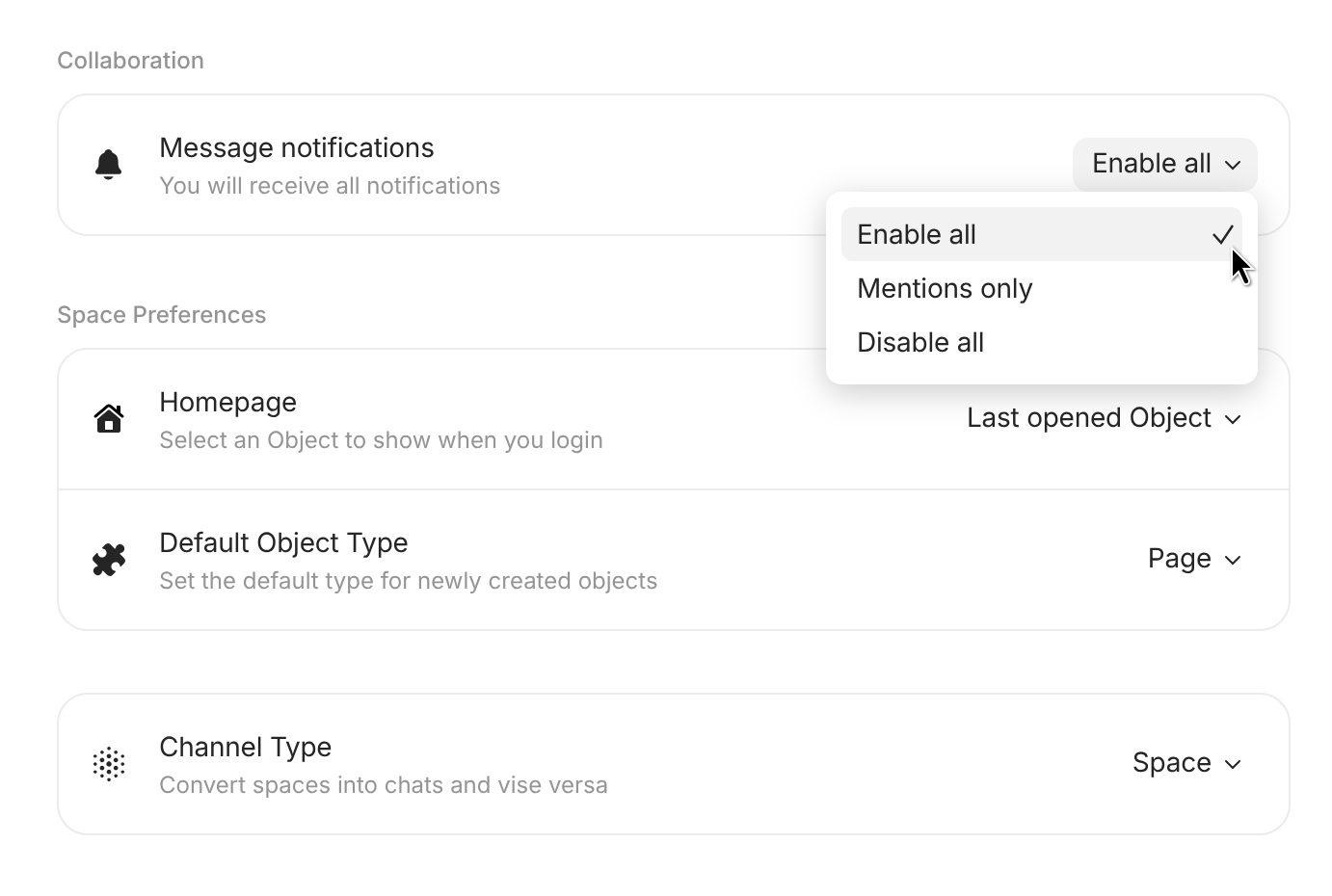
Task: Click the Homepage setting label
Action: 227,403
